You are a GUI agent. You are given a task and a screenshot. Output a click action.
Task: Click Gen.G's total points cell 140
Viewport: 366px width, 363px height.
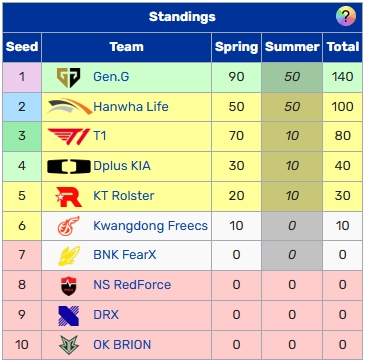pos(343,77)
